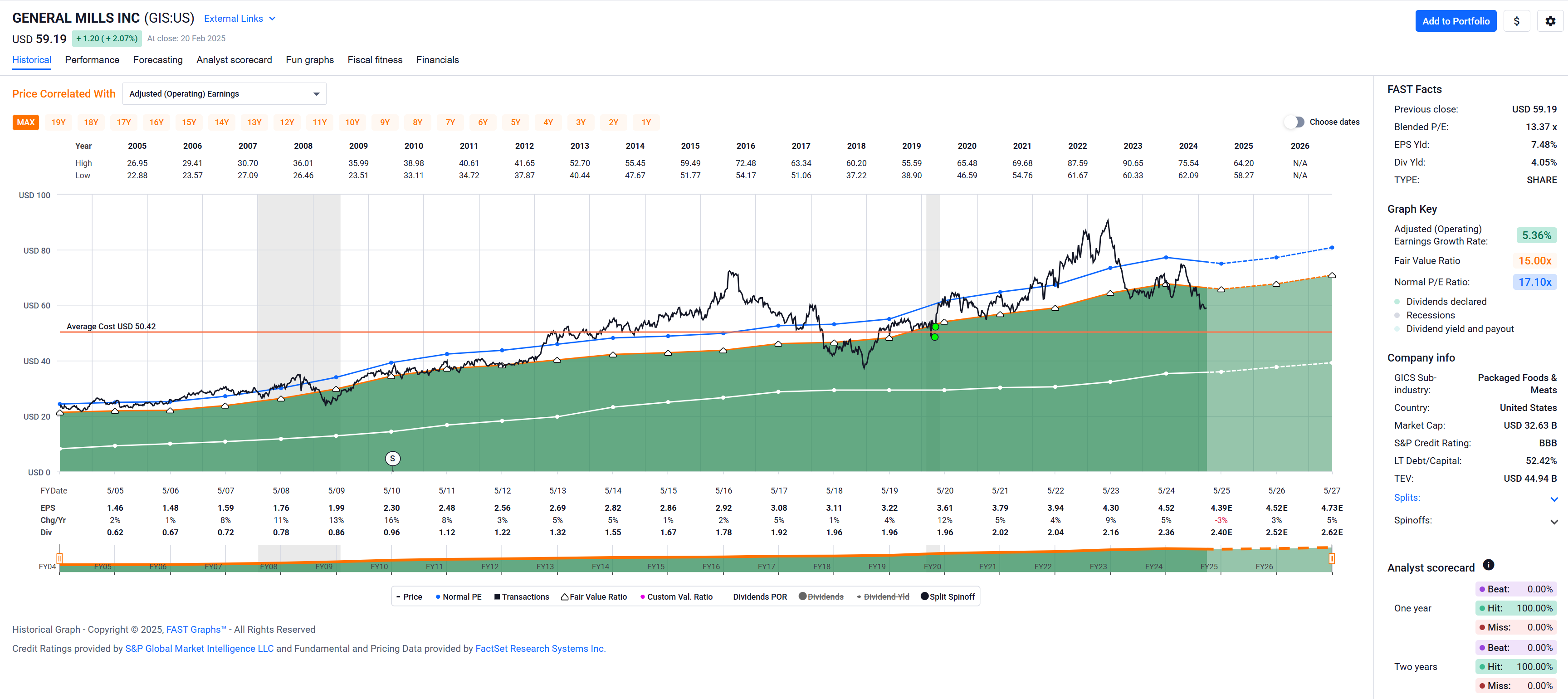Viewport: 1568px width, 699px height.
Task: Click the Analyst scorecard info icon
Action: pyautogui.click(x=1488, y=564)
